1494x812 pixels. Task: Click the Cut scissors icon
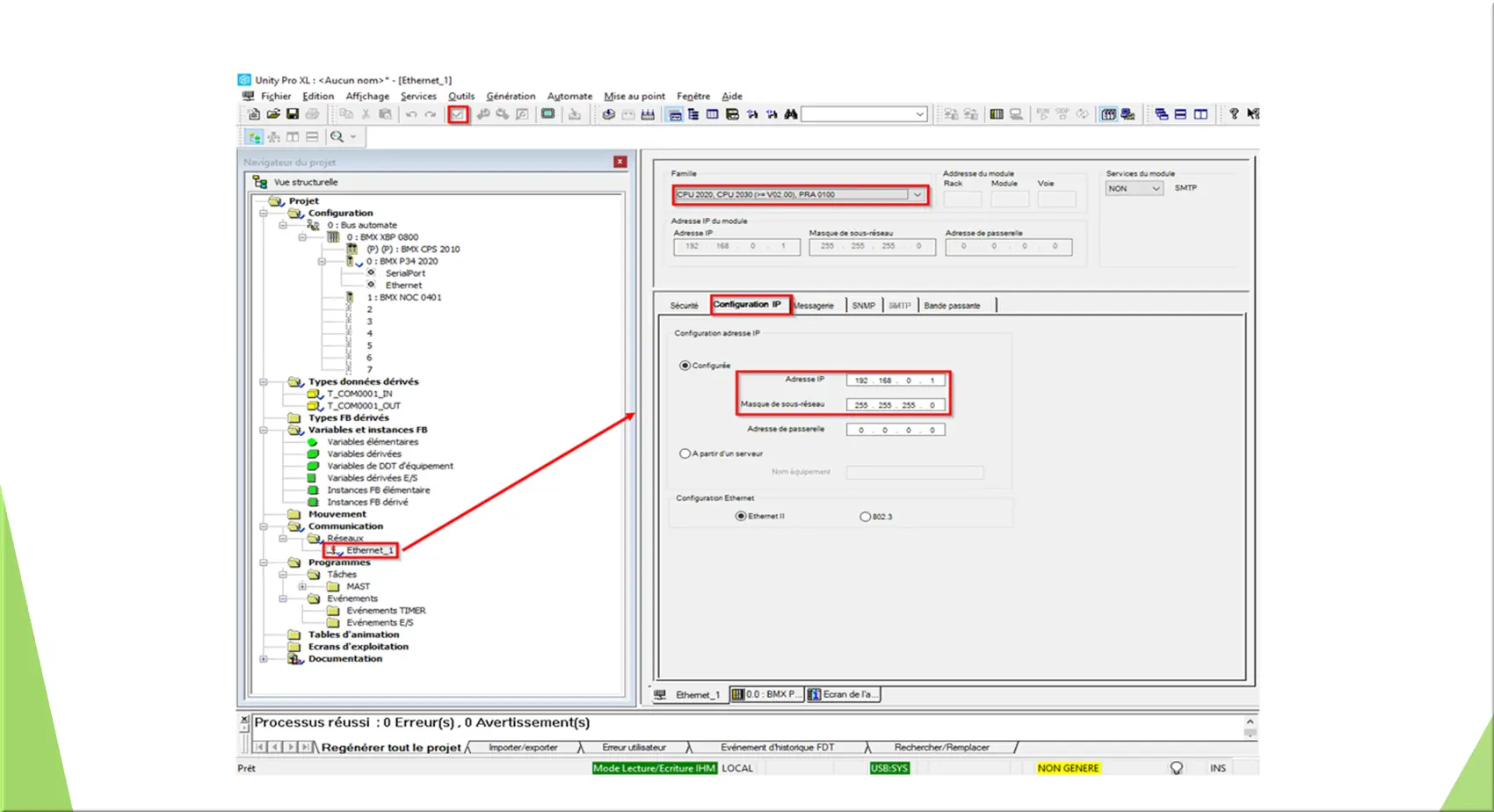pyautogui.click(x=366, y=114)
